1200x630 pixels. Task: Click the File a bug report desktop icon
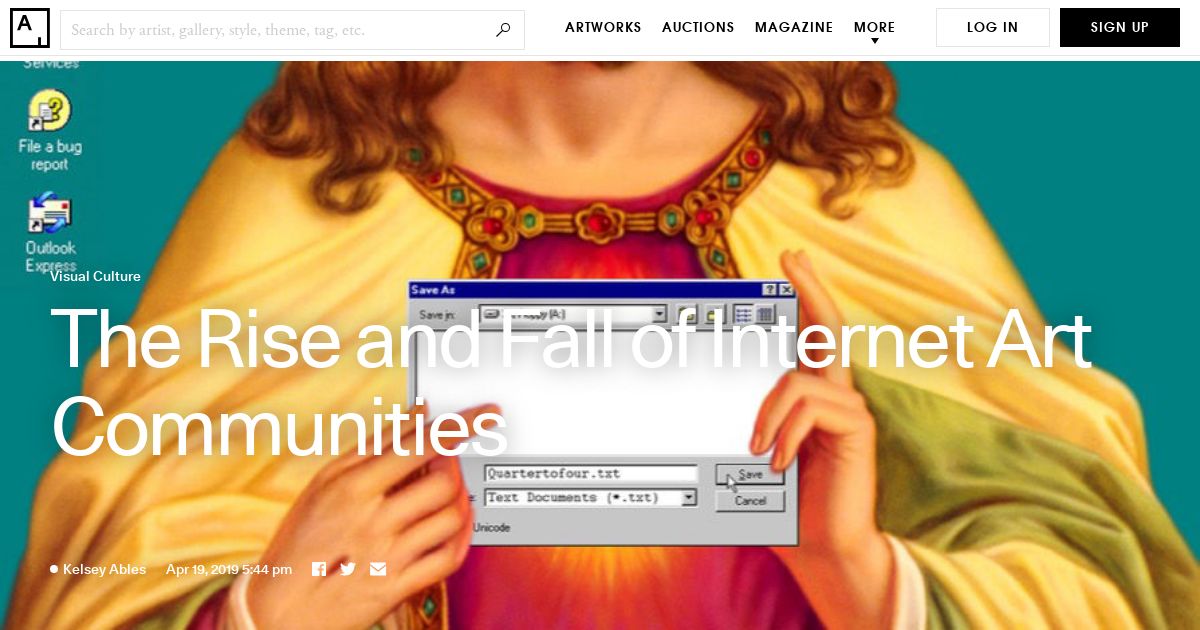(50, 131)
